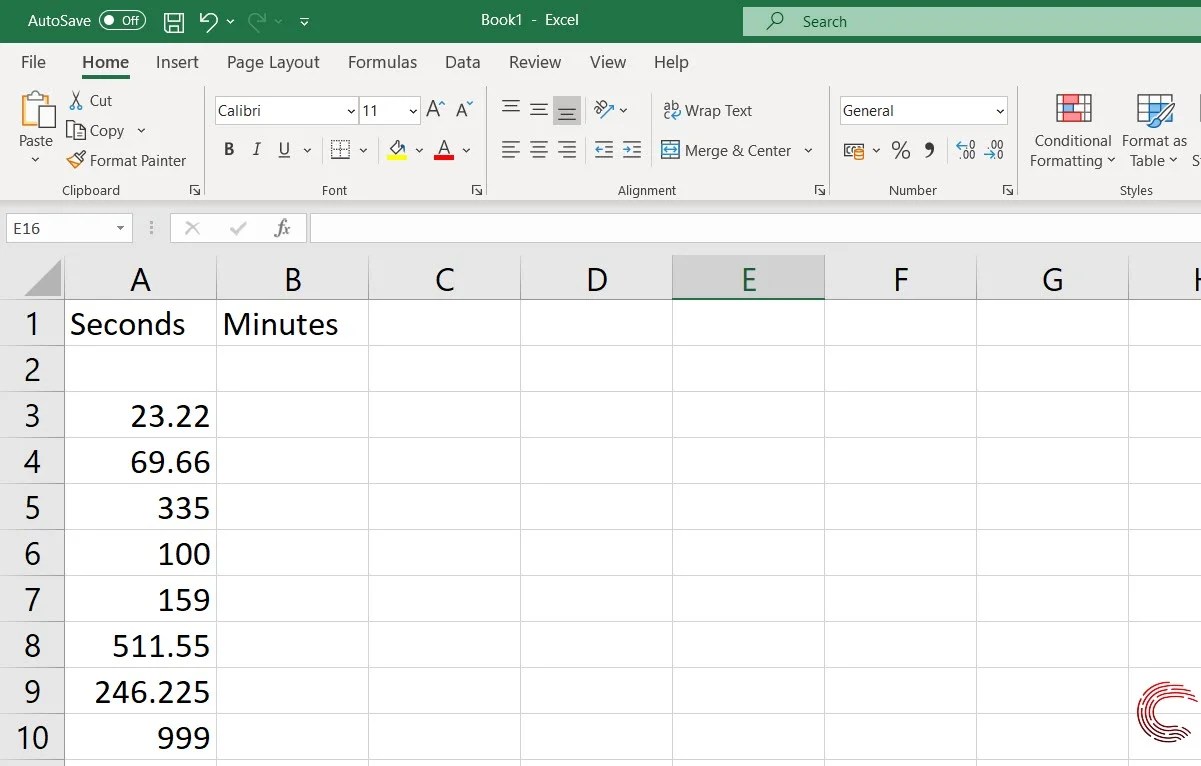The height and width of the screenshot is (766, 1201).
Task: Decrease font size with smaller A icon
Action: pyautogui.click(x=465, y=110)
